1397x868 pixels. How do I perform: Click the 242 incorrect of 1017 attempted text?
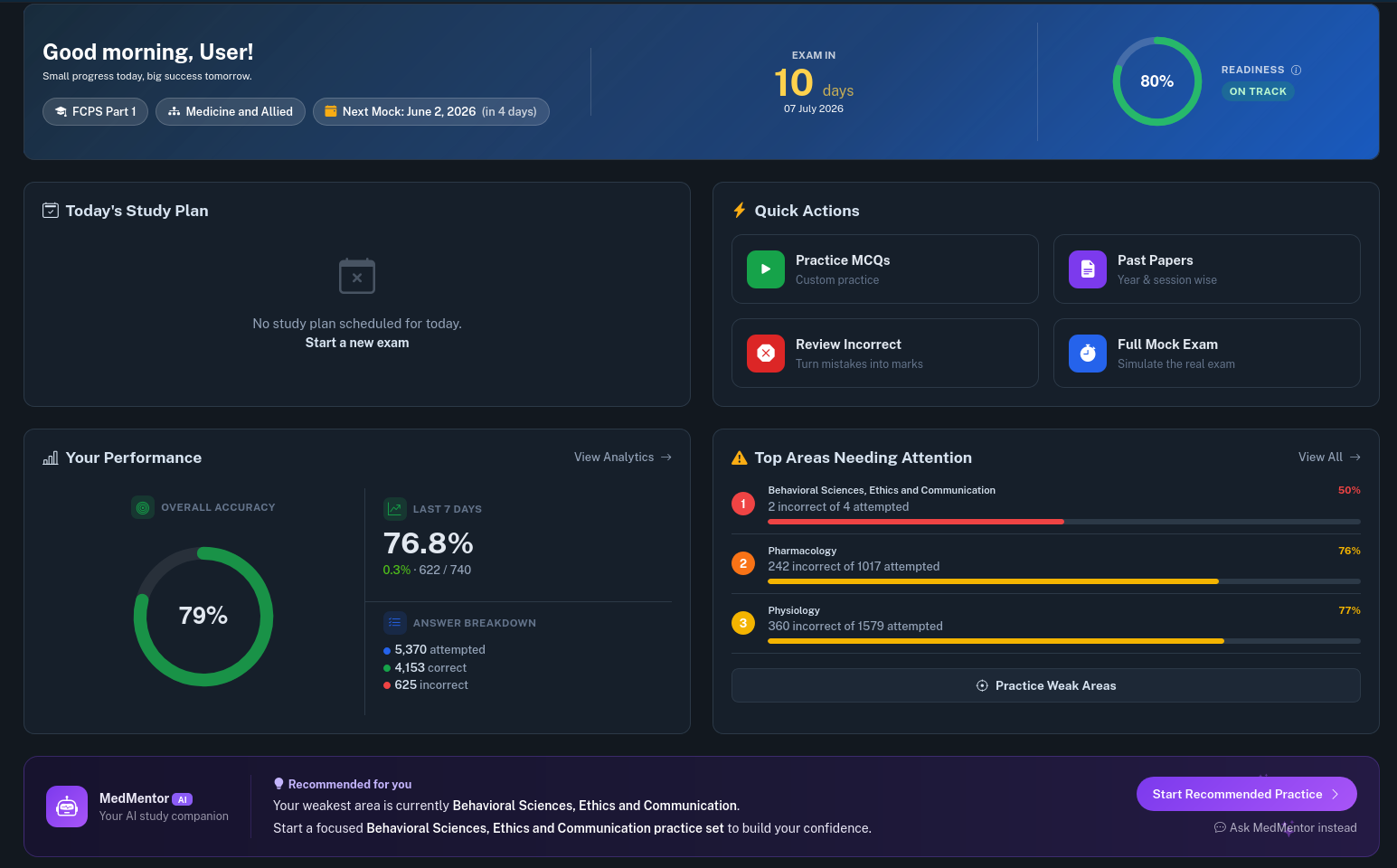click(x=854, y=567)
